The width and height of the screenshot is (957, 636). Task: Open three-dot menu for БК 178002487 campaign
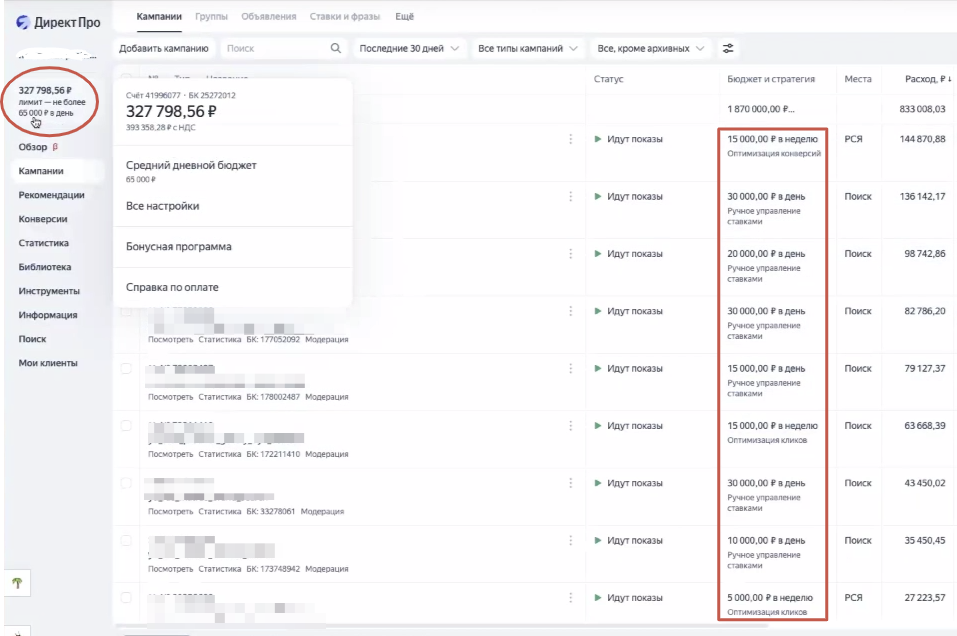coord(571,369)
